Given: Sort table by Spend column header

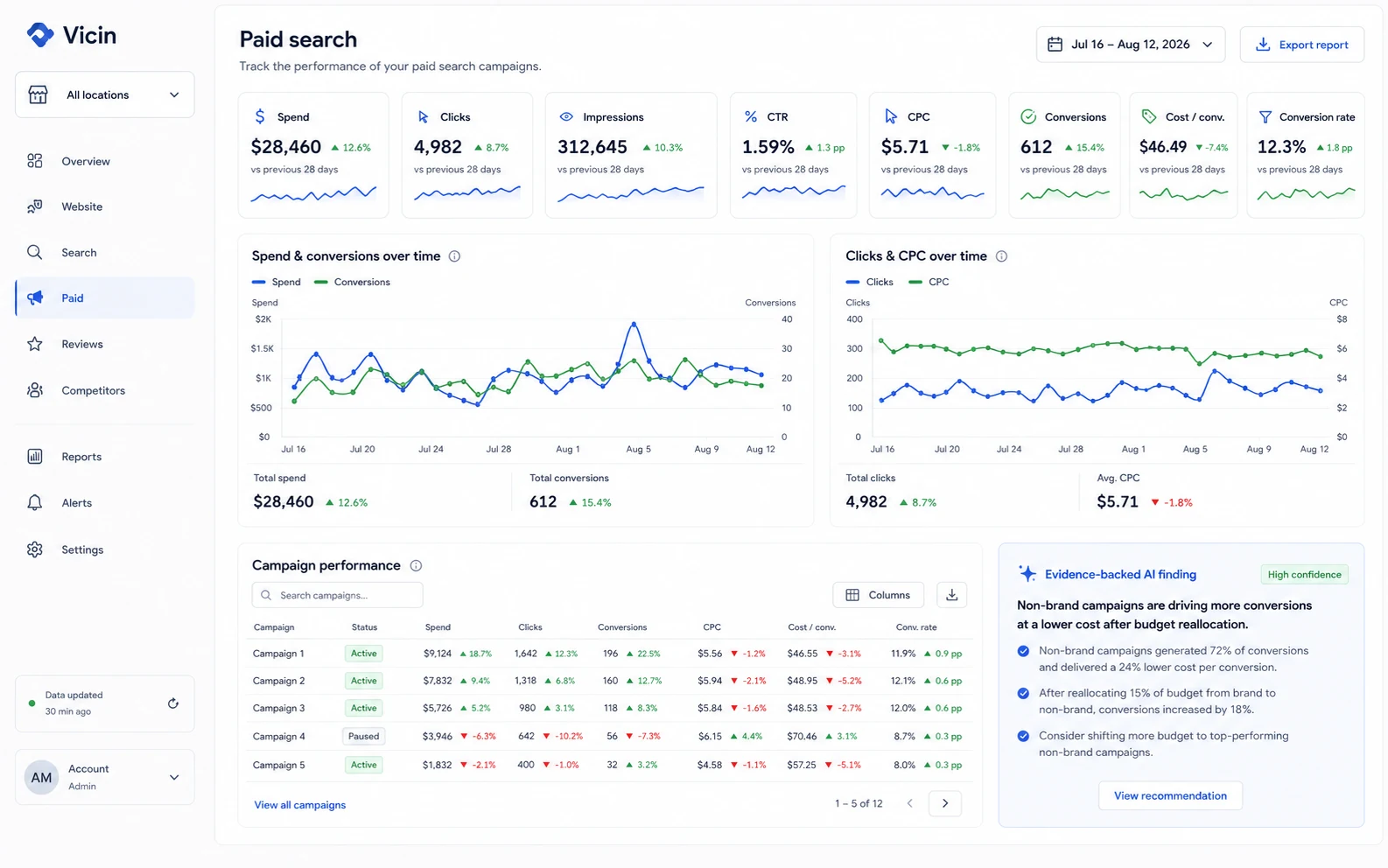Looking at the screenshot, I should (x=438, y=627).
